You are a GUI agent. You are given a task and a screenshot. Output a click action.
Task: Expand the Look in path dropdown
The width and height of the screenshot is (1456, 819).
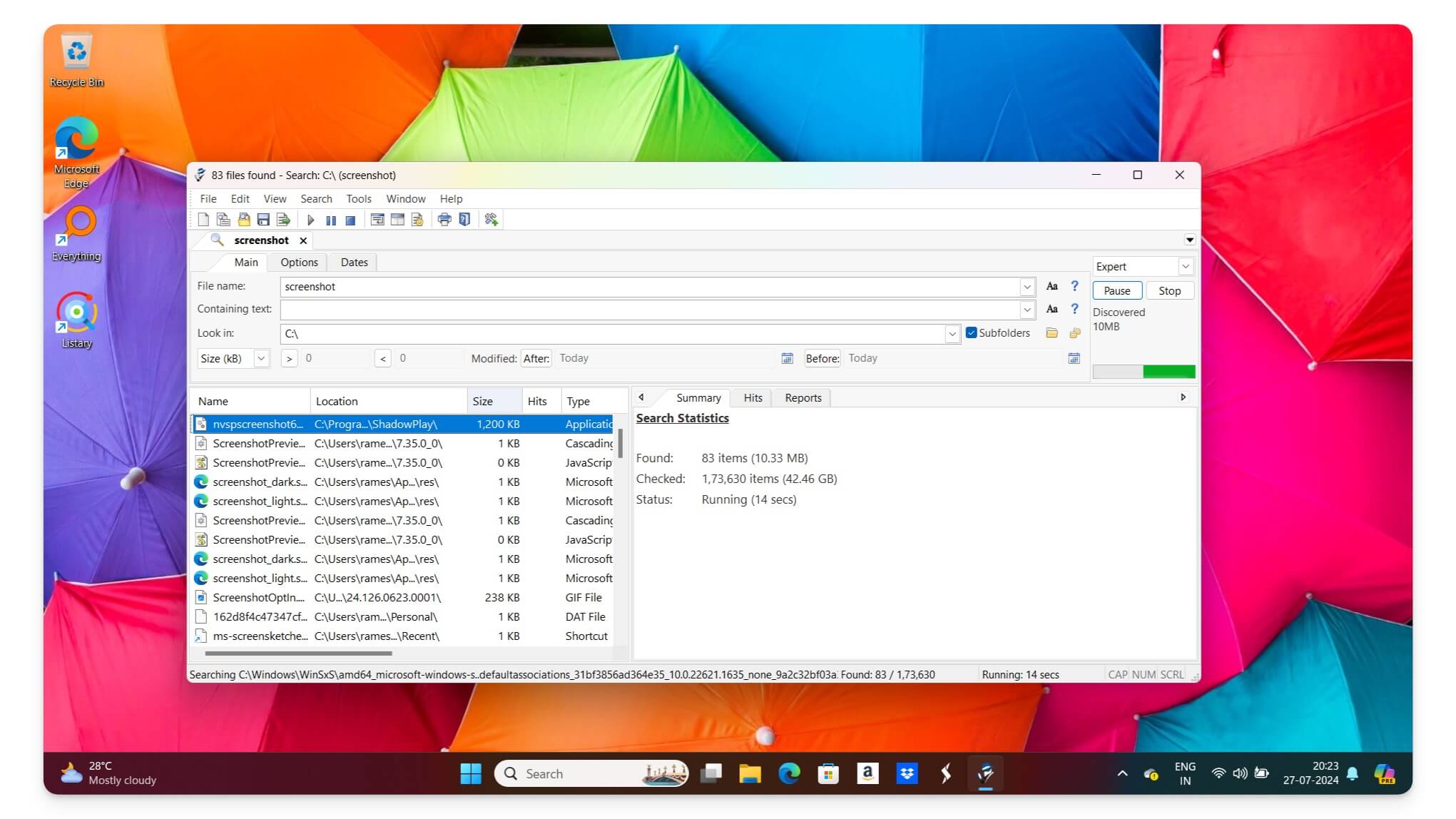click(952, 333)
